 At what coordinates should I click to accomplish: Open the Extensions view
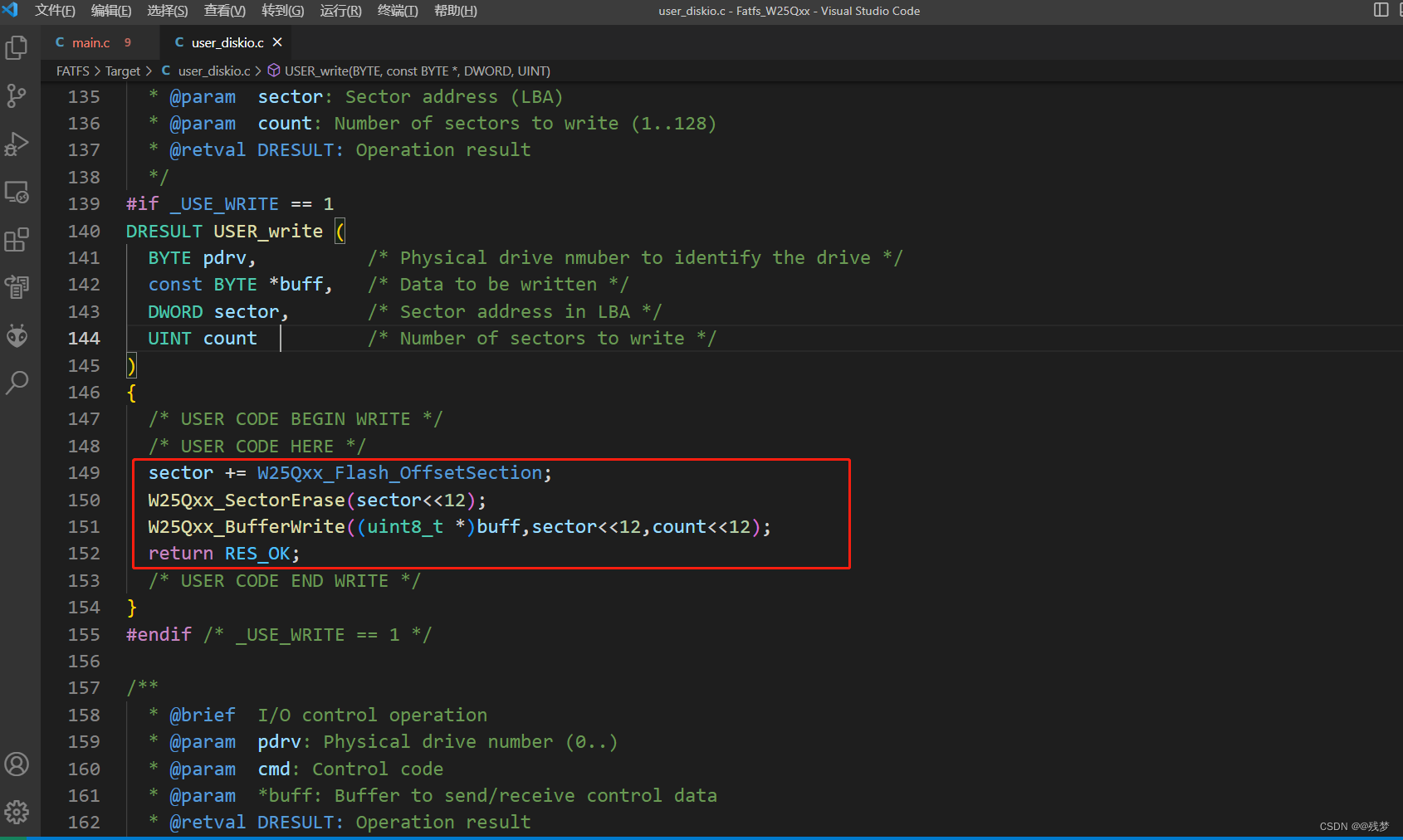coord(17,240)
